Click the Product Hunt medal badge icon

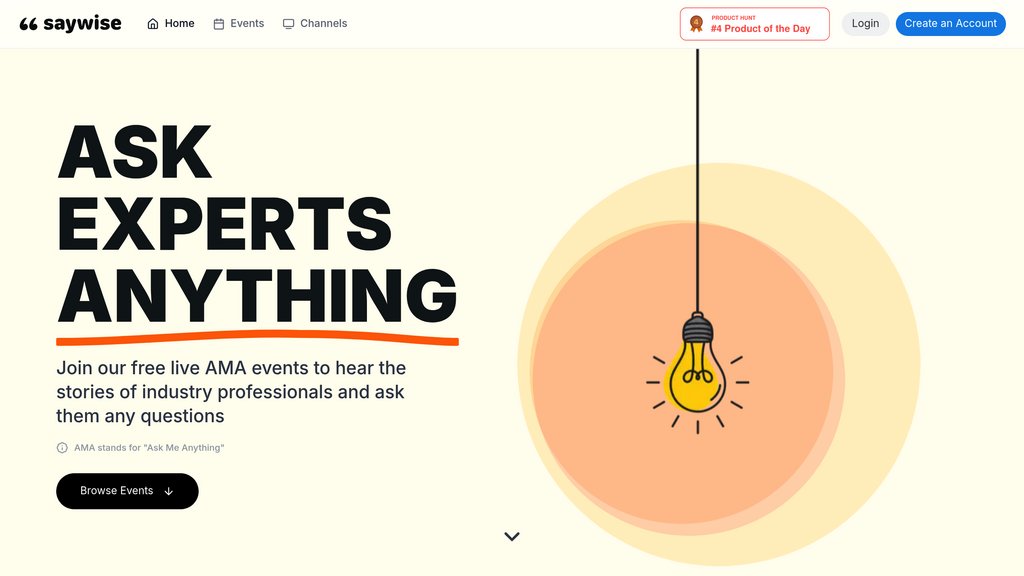tap(696, 24)
